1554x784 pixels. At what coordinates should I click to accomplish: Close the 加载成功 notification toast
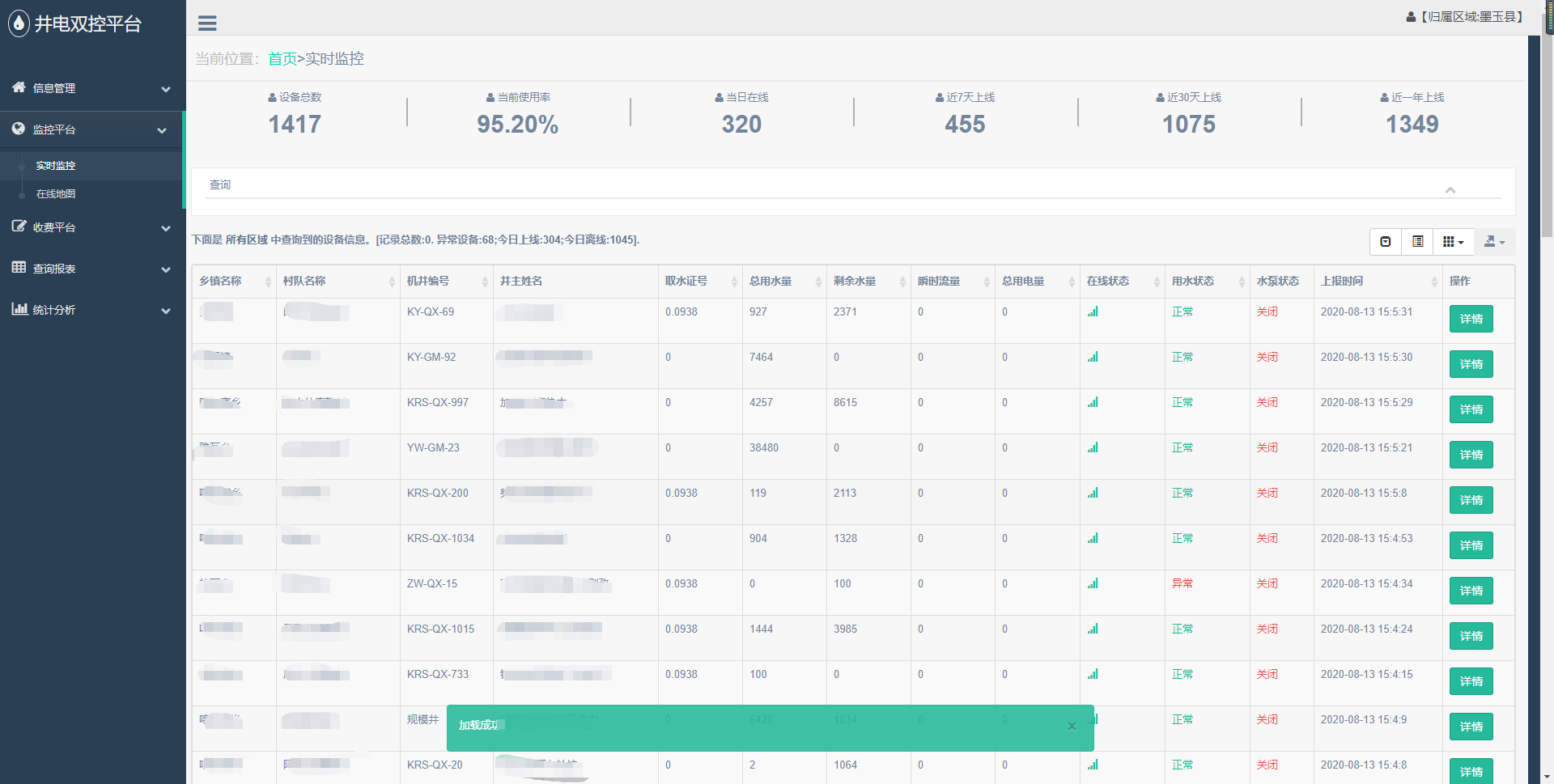tap(1072, 727)
